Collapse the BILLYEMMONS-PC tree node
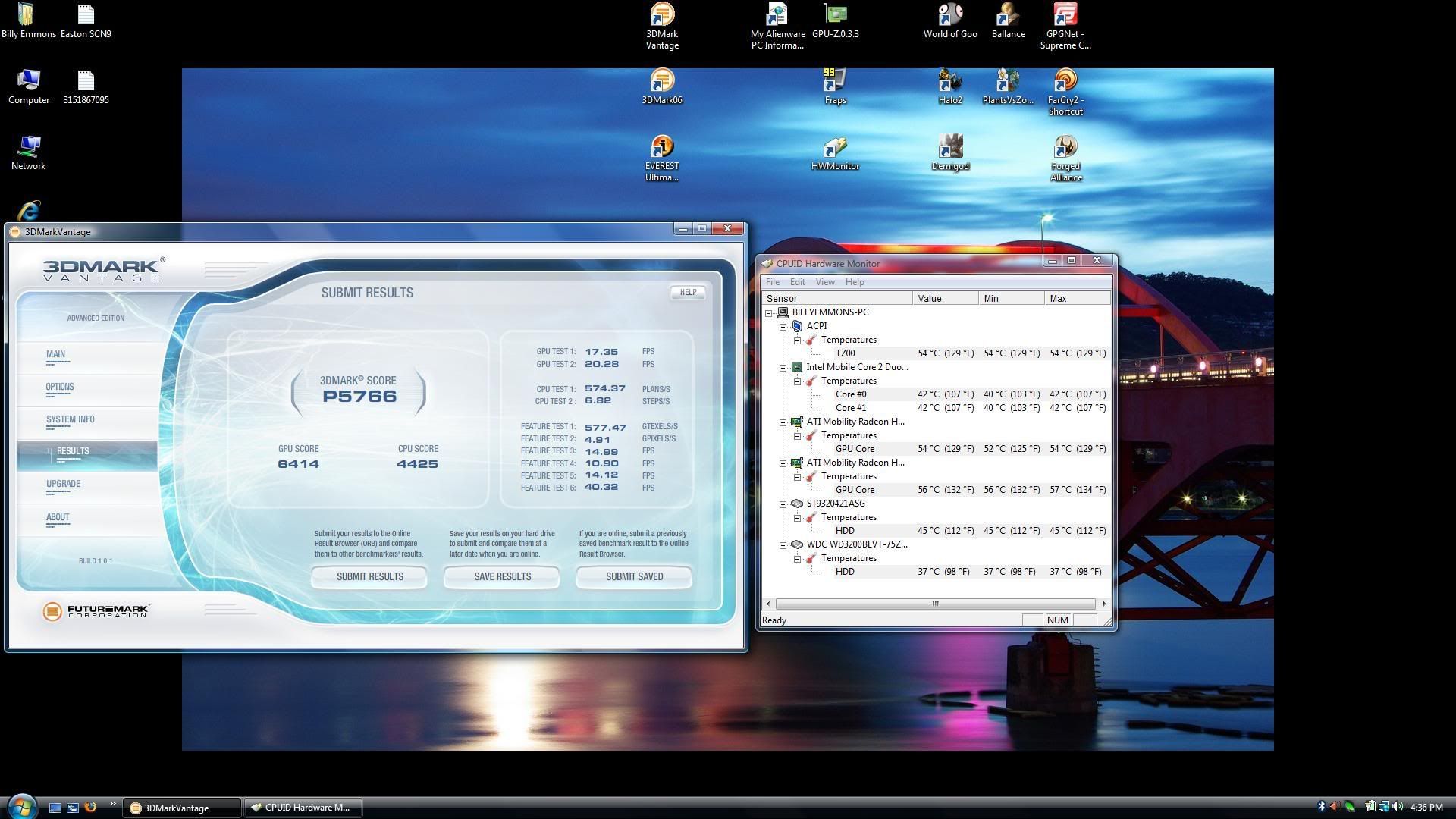Screen dimensions: 1456x819 pos(769,312)
